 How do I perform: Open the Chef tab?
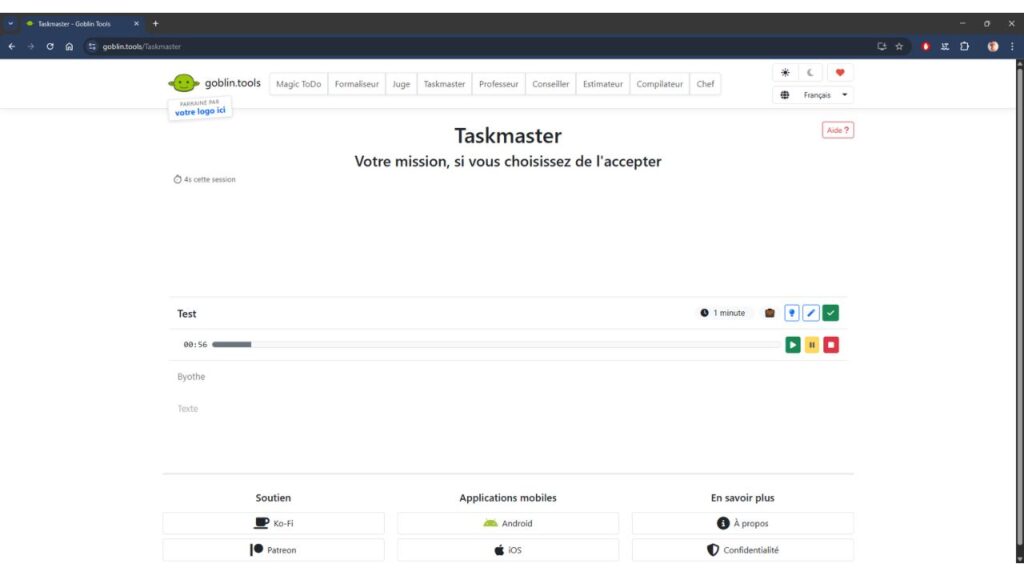point(705,84)
